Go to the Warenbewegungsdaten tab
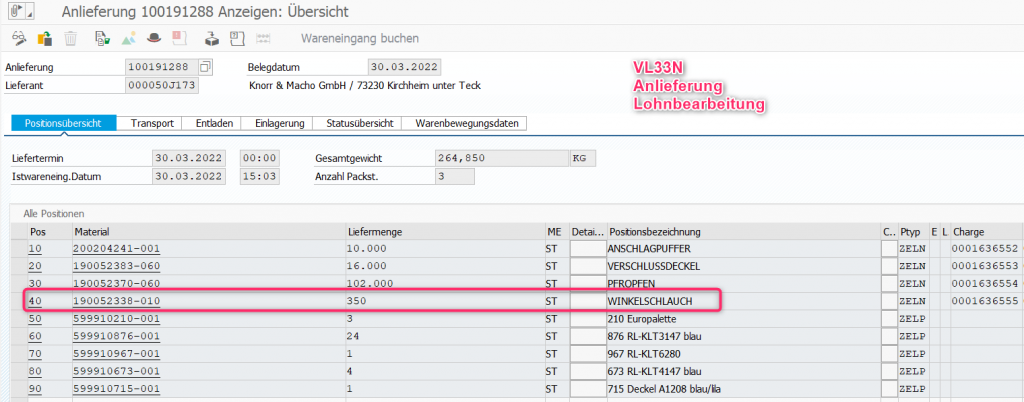 point(467,123)
